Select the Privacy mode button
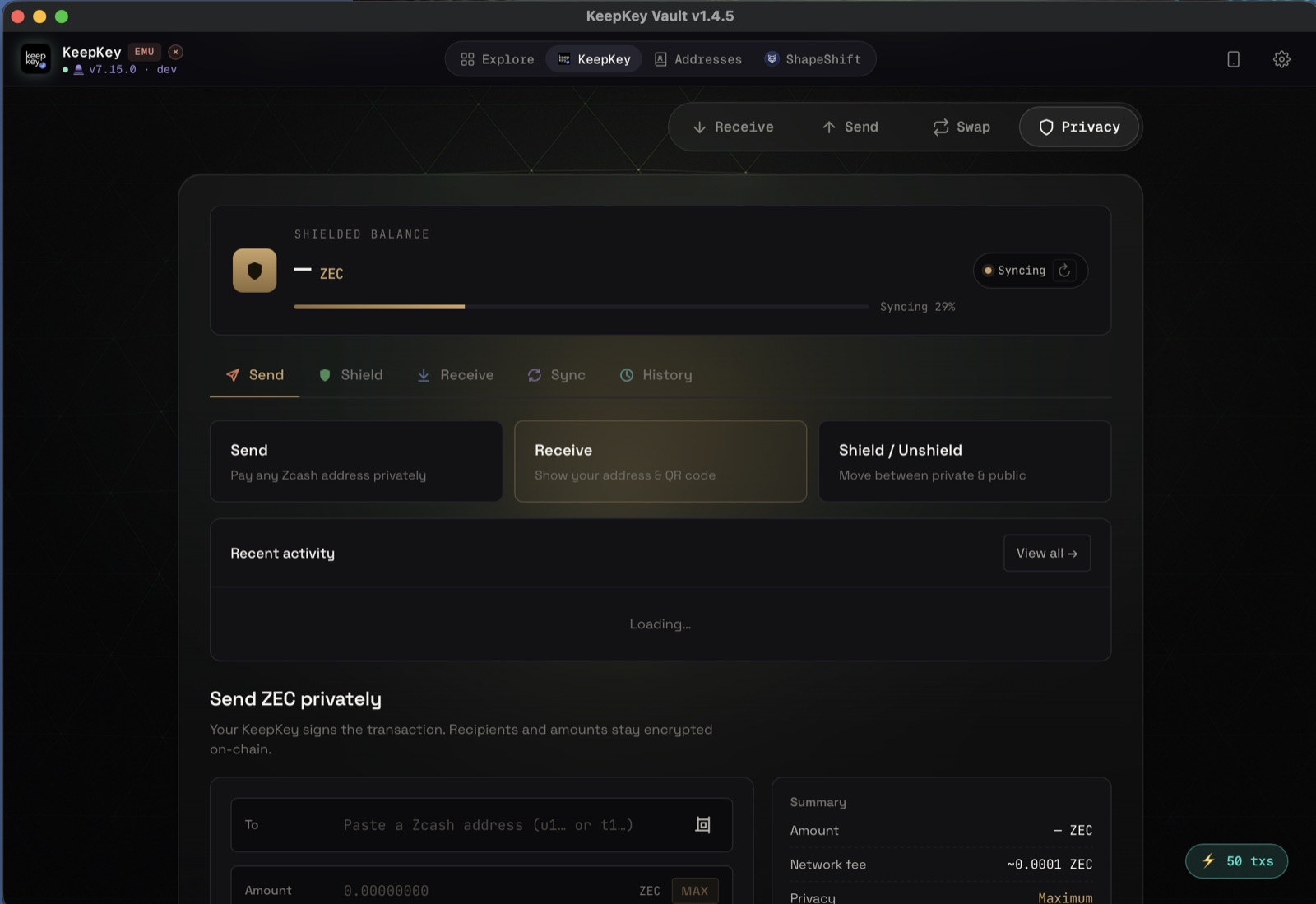Viewport: 1316px width, 904px height. 1079,127
